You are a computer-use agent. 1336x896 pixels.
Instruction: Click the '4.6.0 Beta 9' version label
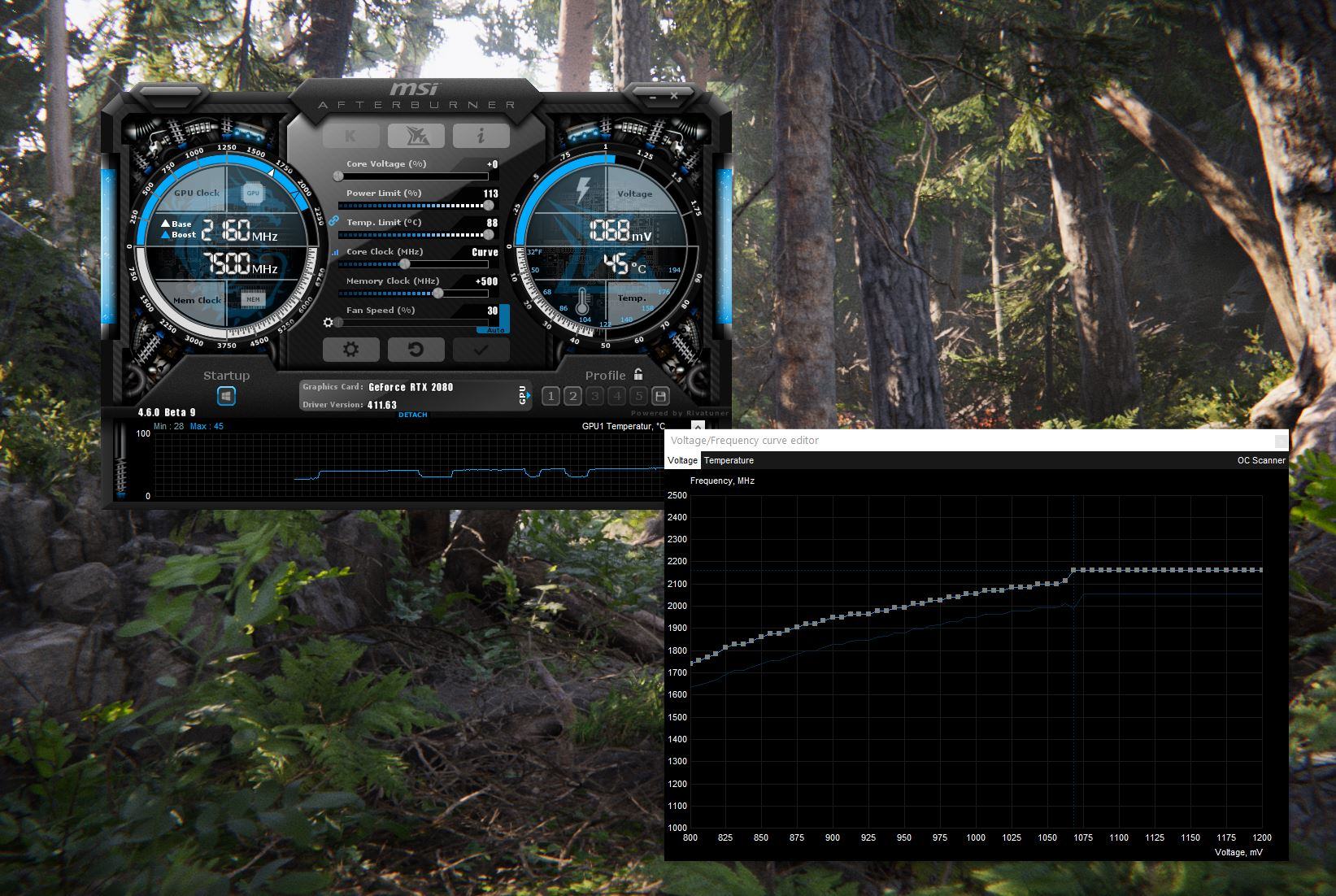[167, 412]
